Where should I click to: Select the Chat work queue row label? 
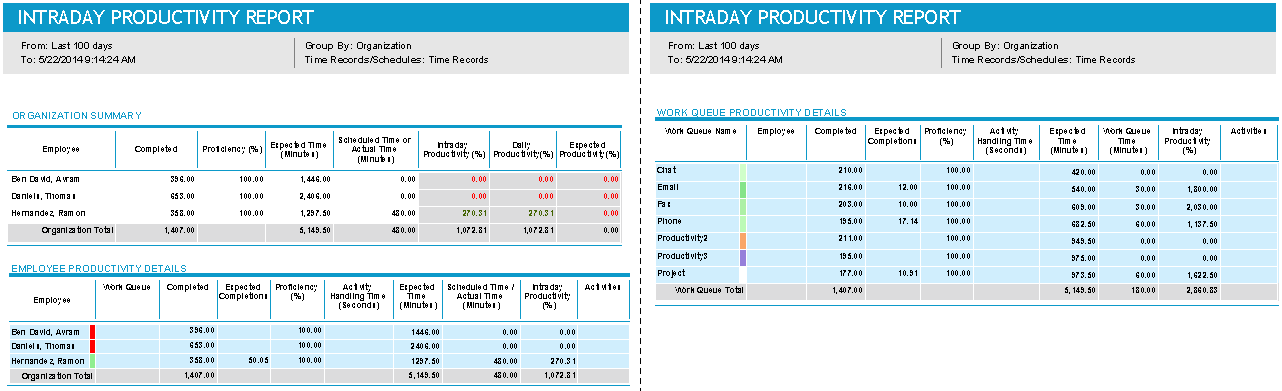(666, 171)
